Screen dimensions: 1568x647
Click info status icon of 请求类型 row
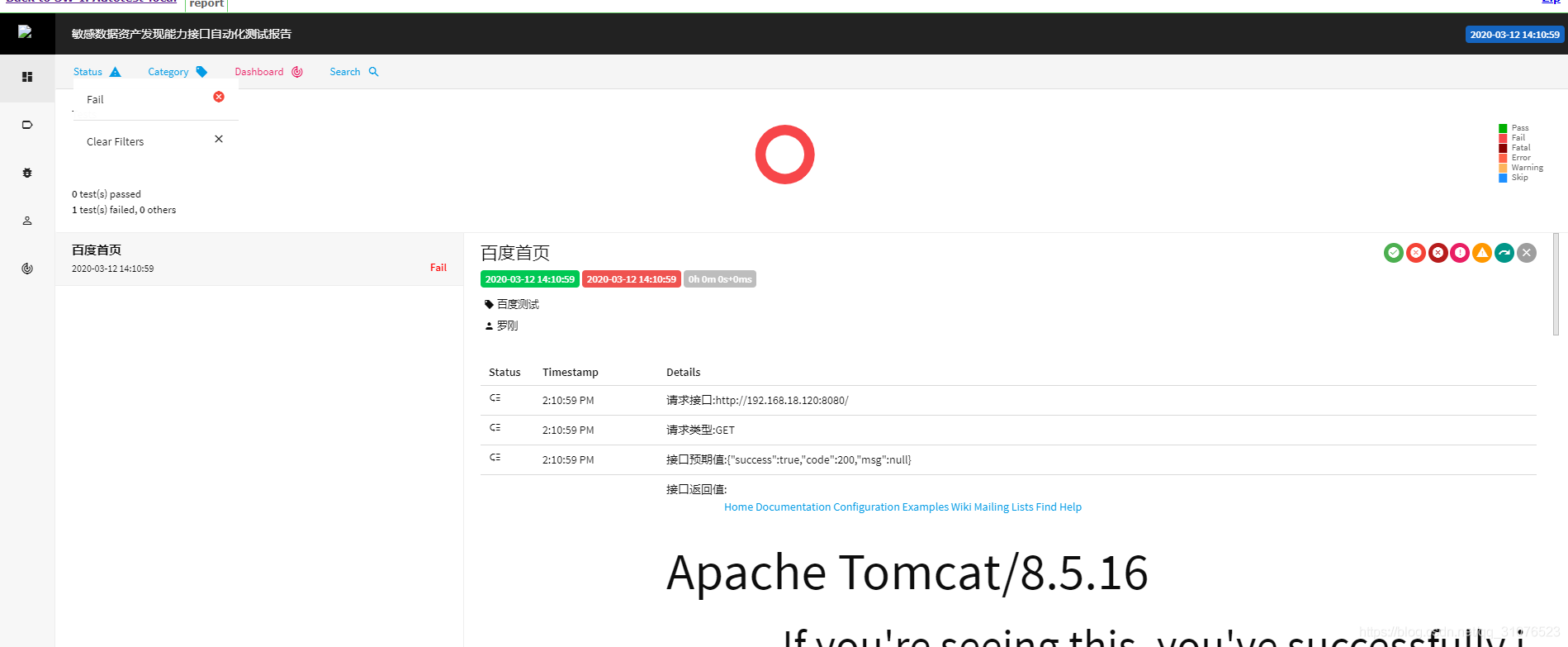[495, 427]
